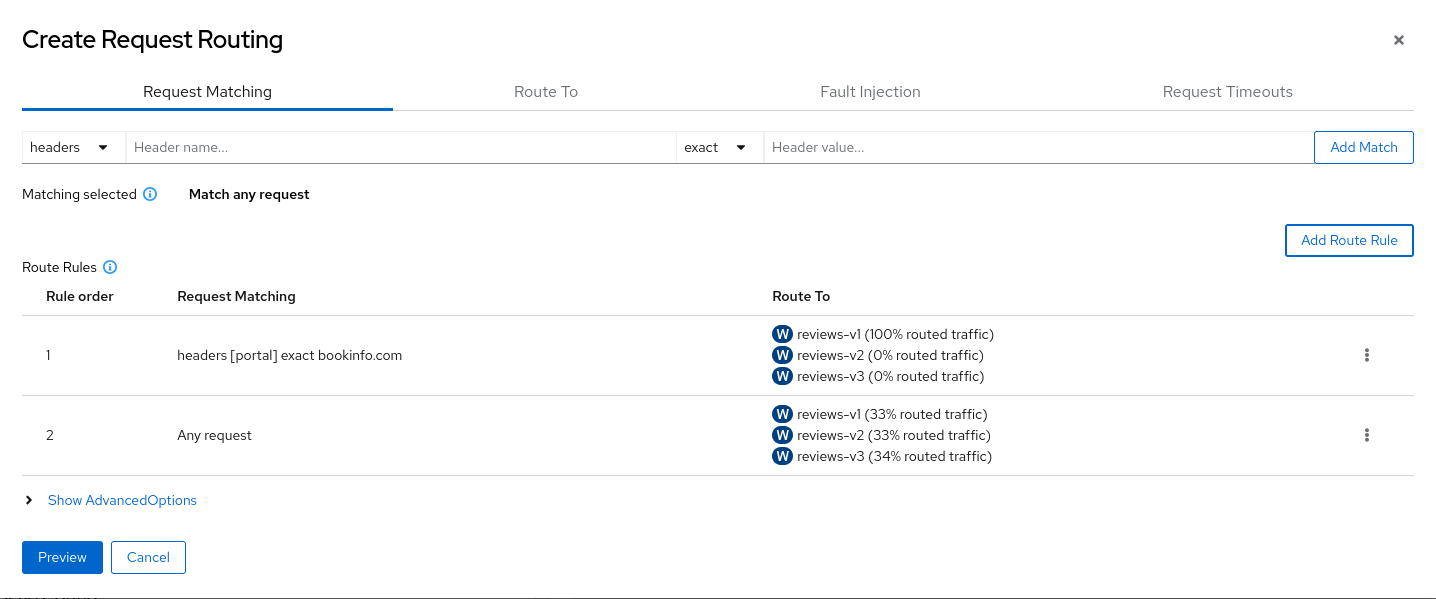Image resolution: width=1436 pixels, height=599 pixels.
Task: Click the info icon next to Route Rules
Action: tap(110, 267)
